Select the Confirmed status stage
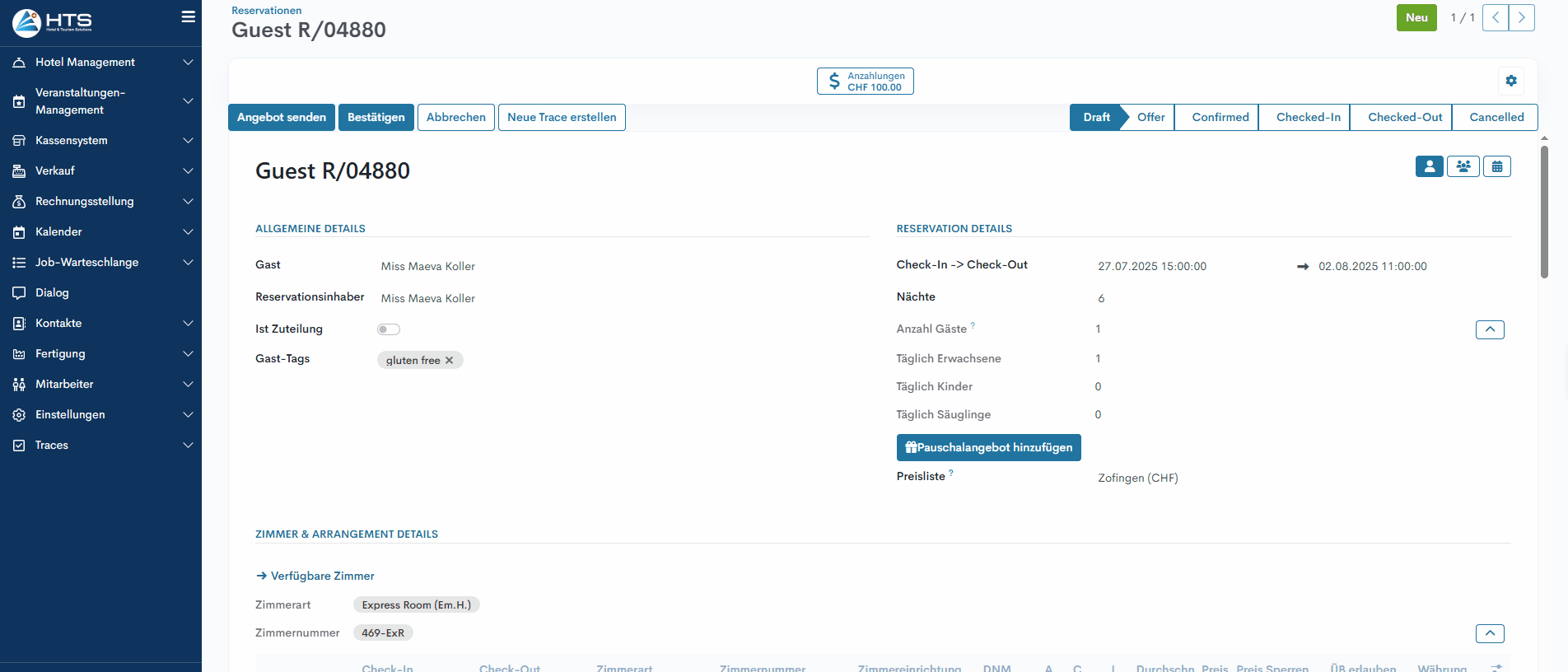 (x=1220, y=118)
